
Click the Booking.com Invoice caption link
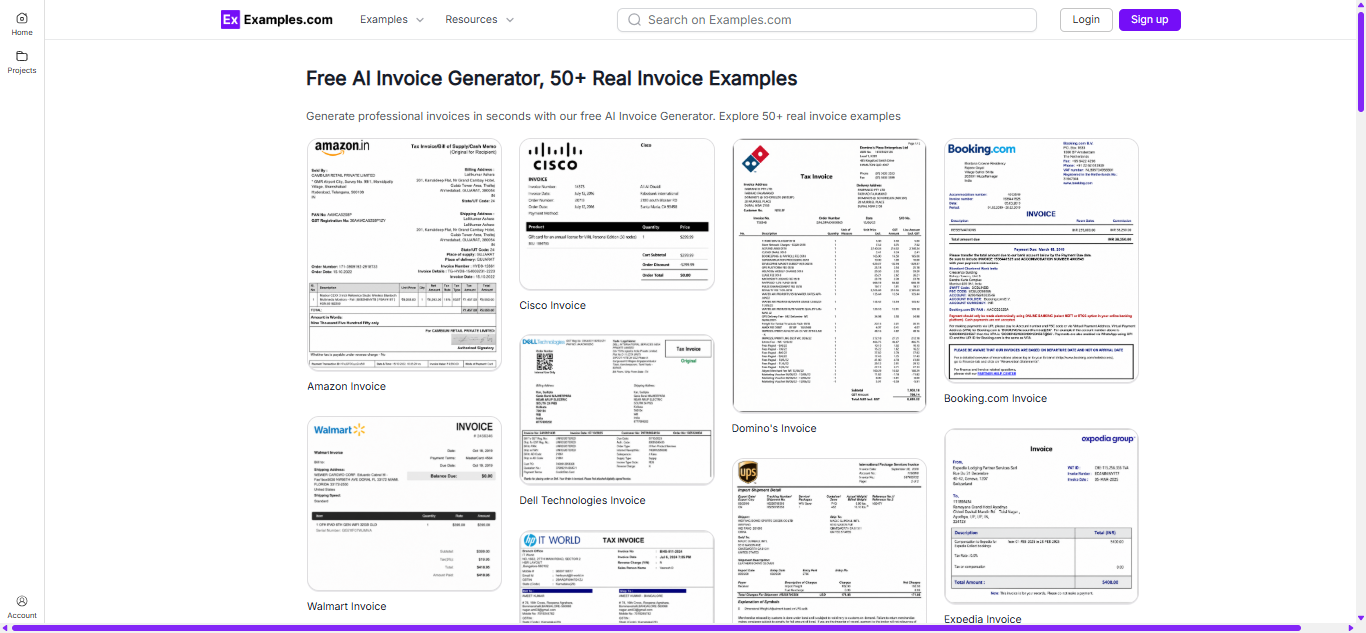point(995,399)
